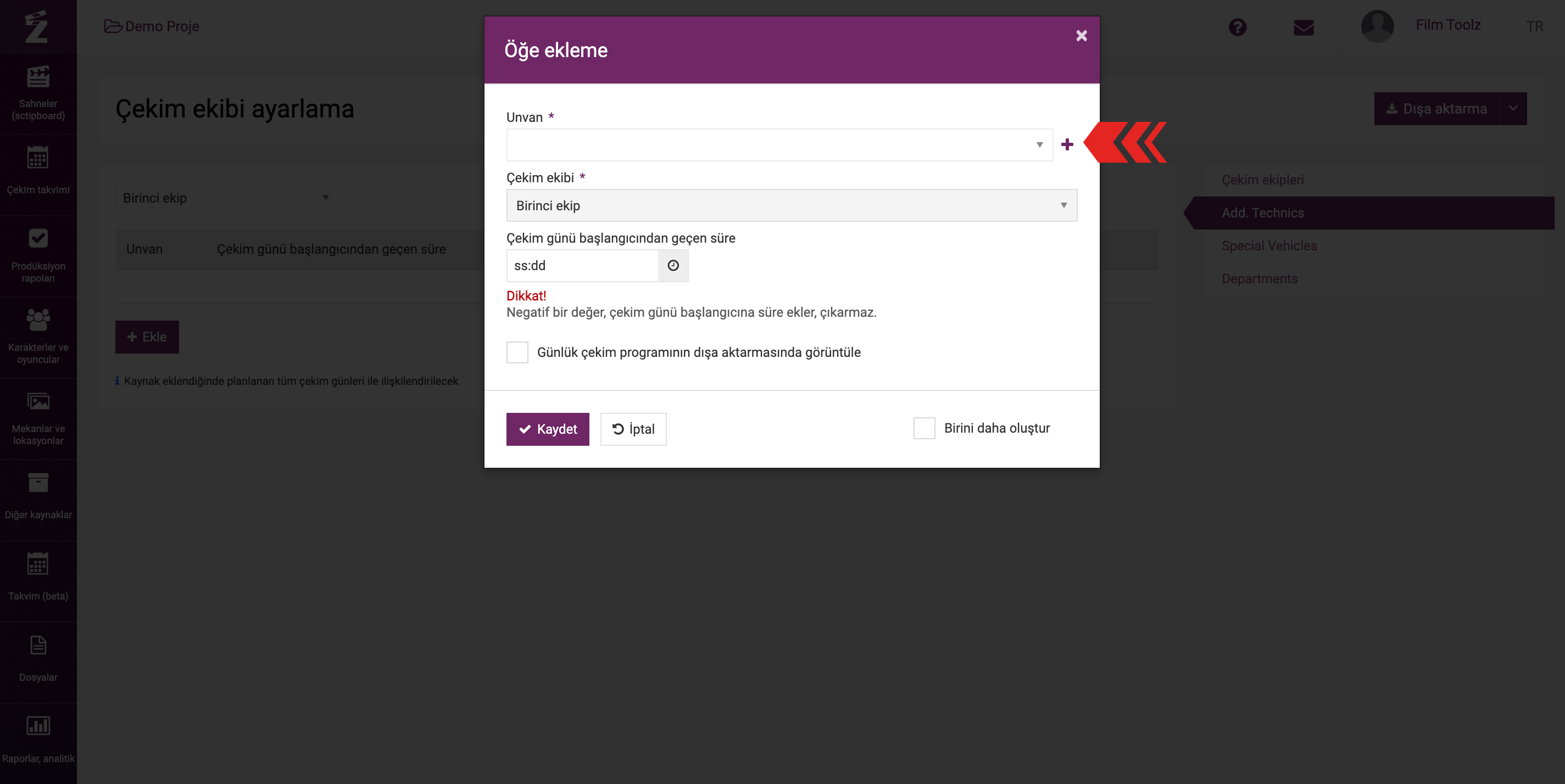This screenshot has width=1565, height=784.
Task: Click the ss:dd time input field
Action: coord(583,265)
